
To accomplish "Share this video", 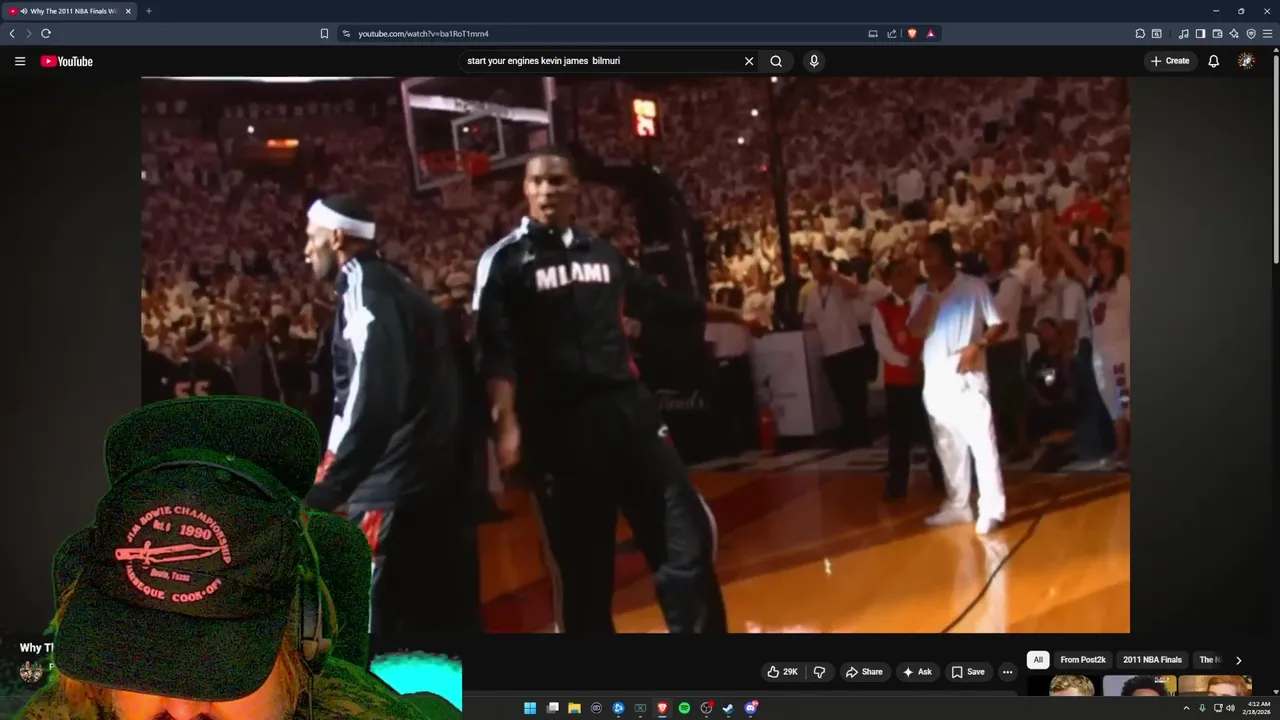I will coord(865,672).
